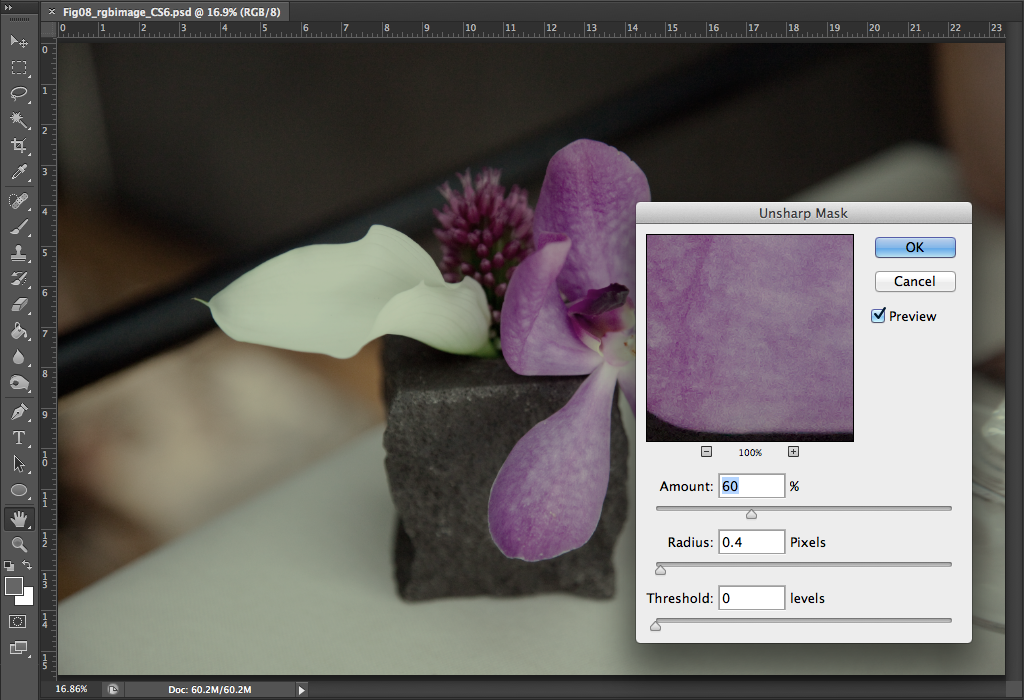Select the Move tool

[x=18, y=41]
